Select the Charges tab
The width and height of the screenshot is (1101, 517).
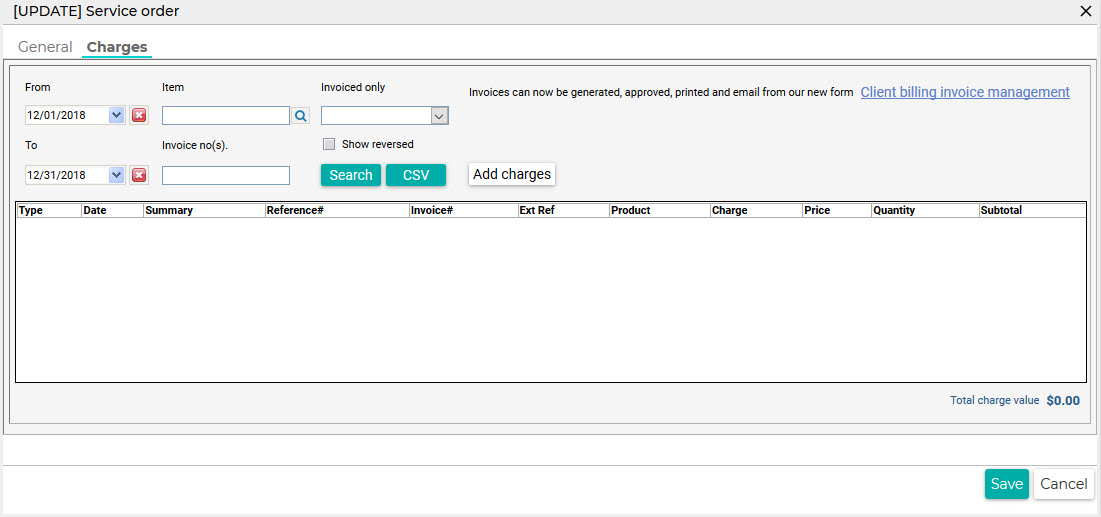117,47
